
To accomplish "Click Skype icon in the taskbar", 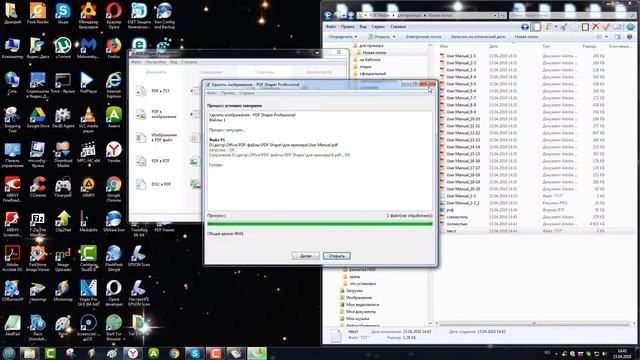I will click(x=195, y=353).
